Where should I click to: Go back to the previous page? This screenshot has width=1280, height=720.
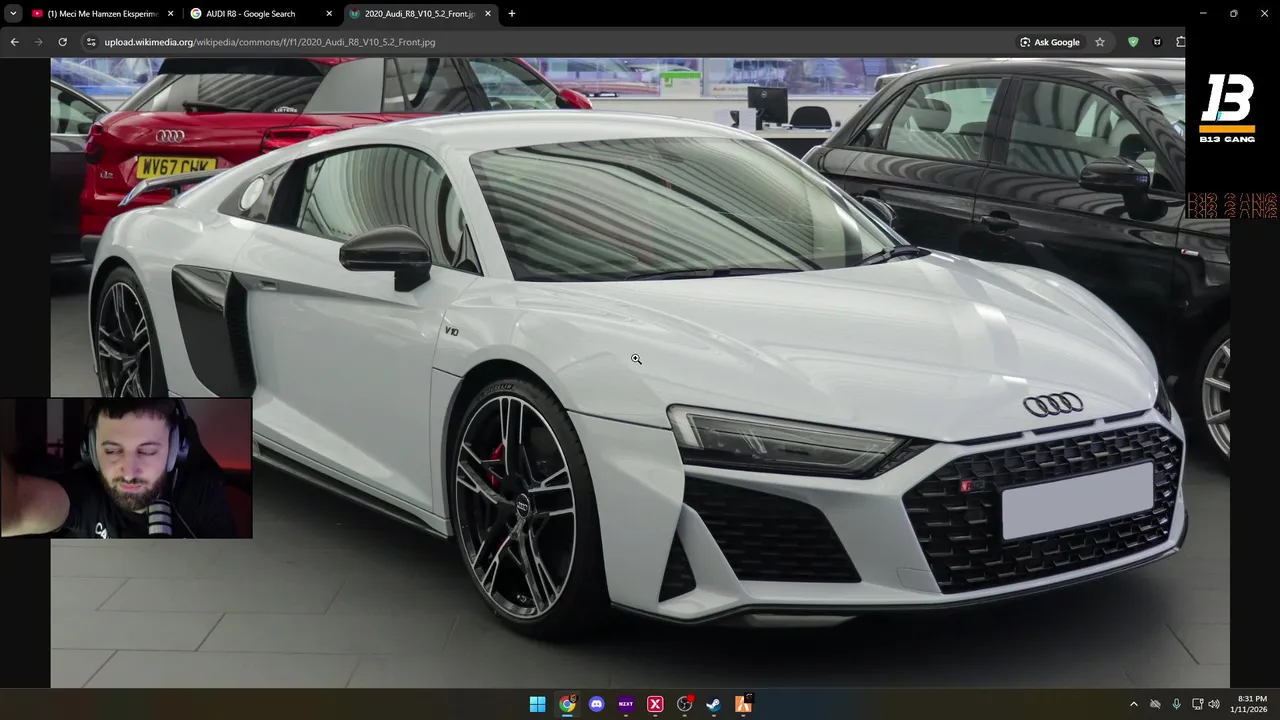(x=14, y=42)
